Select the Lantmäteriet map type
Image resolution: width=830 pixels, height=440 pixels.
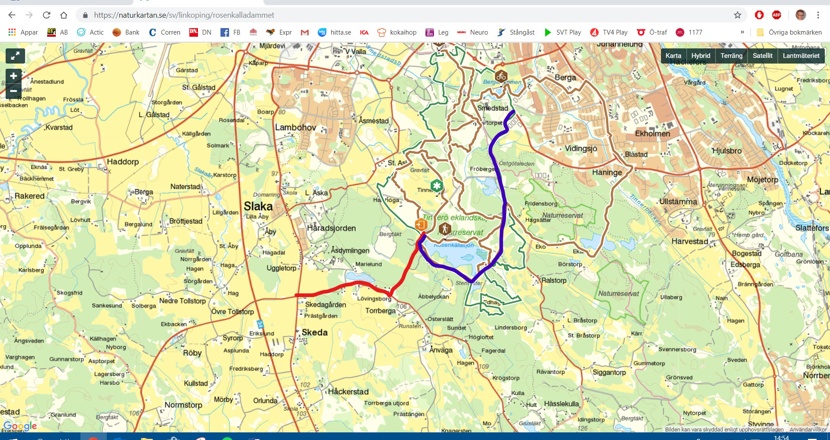pos(801,56)
